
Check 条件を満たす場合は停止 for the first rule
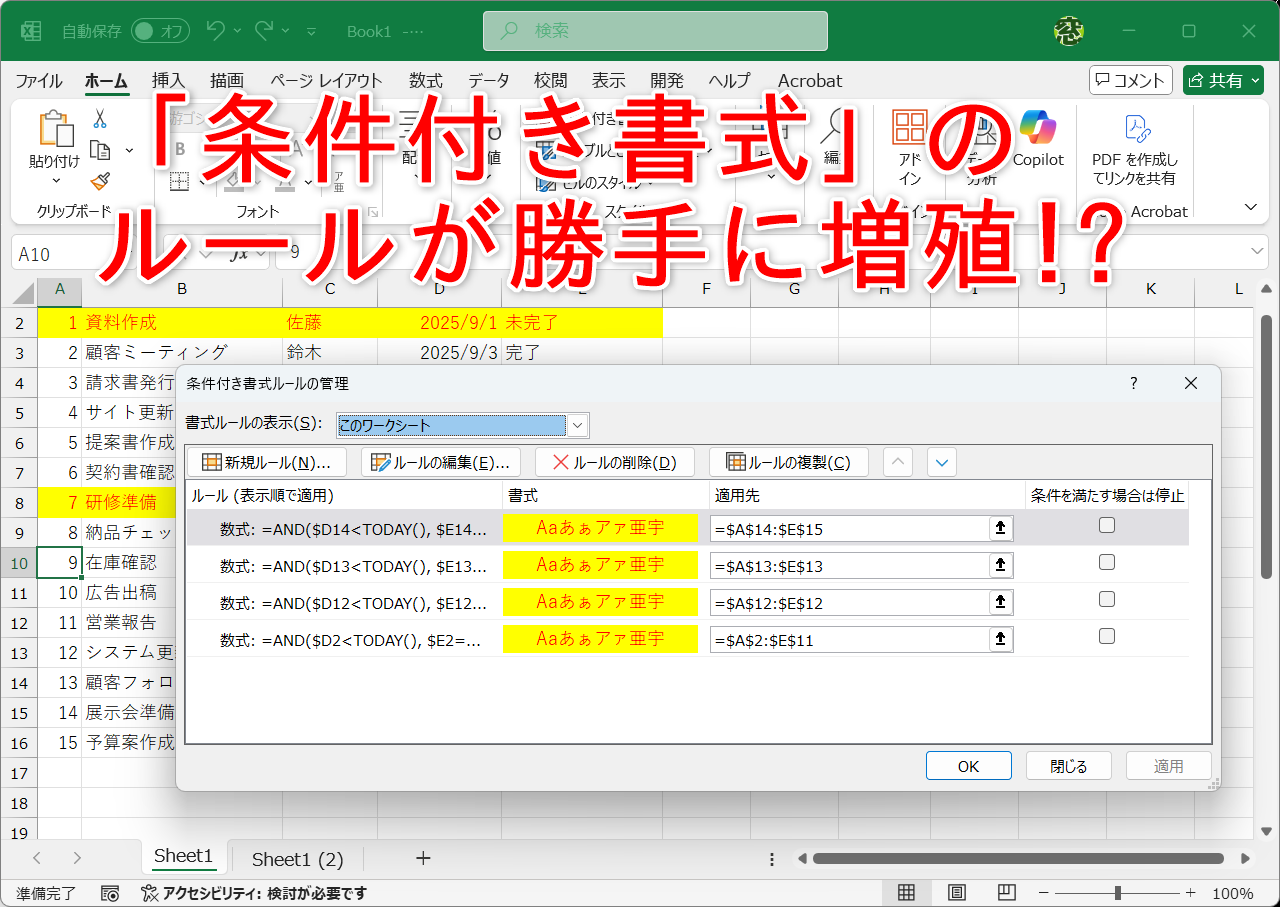[1106, 524]
